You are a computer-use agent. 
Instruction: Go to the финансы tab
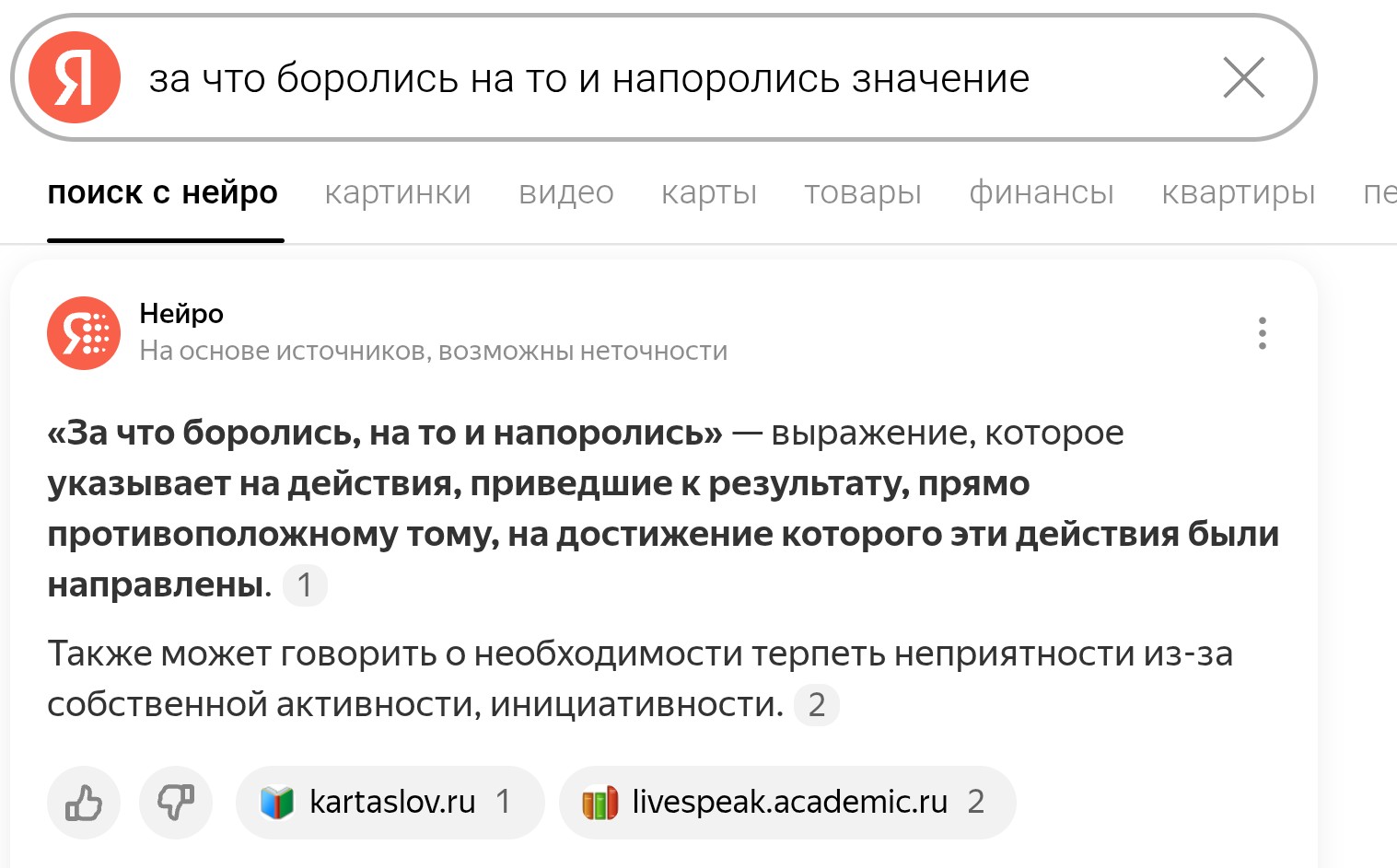[x=1042, y=192]
